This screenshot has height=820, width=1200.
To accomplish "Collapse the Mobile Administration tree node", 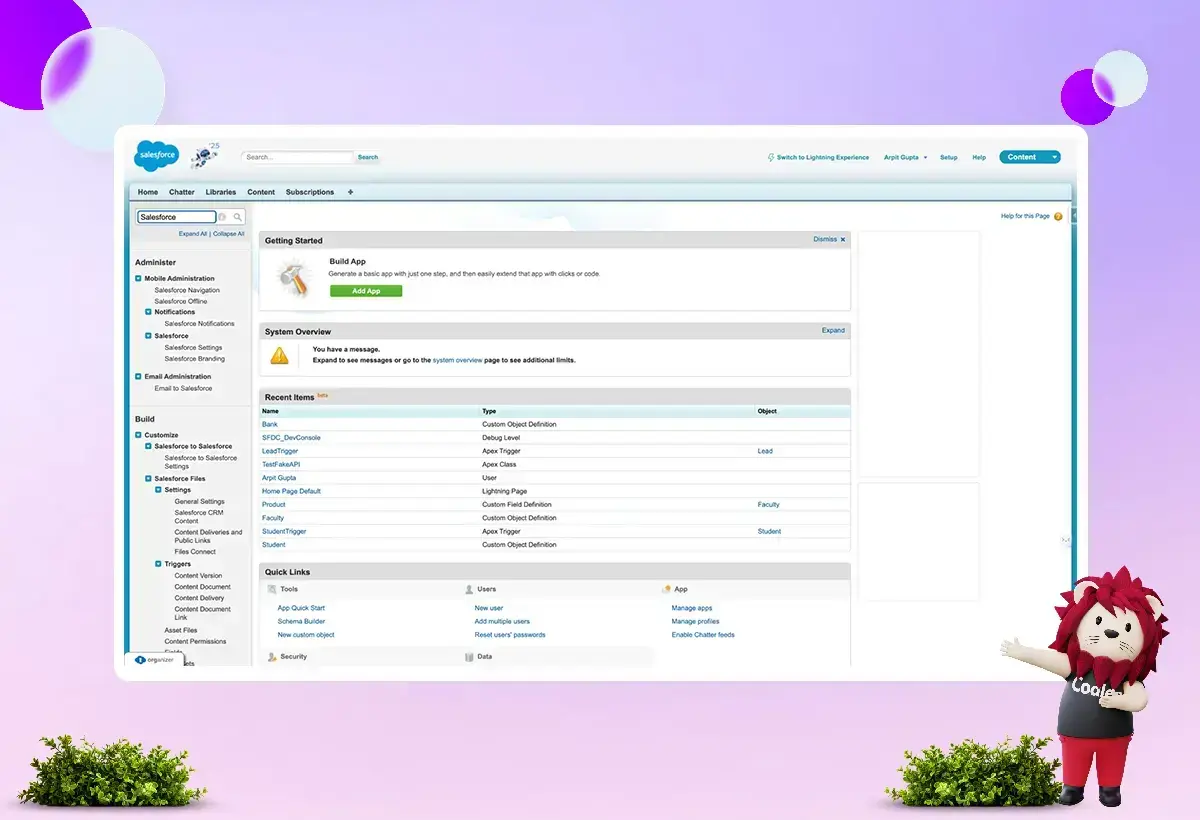I will click(x=139, y=279).
